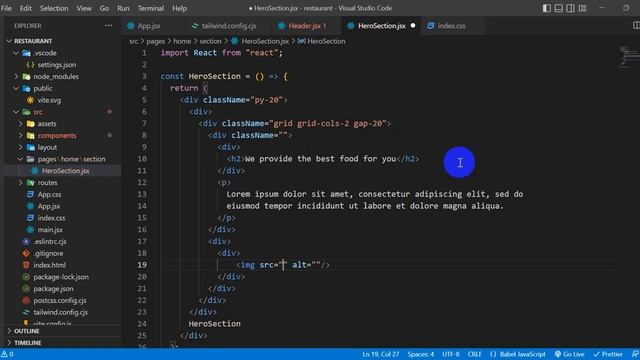Click split editor icon at top right
Image resolution: width=640 pixels, height=360 pixels.
point(636,26)
